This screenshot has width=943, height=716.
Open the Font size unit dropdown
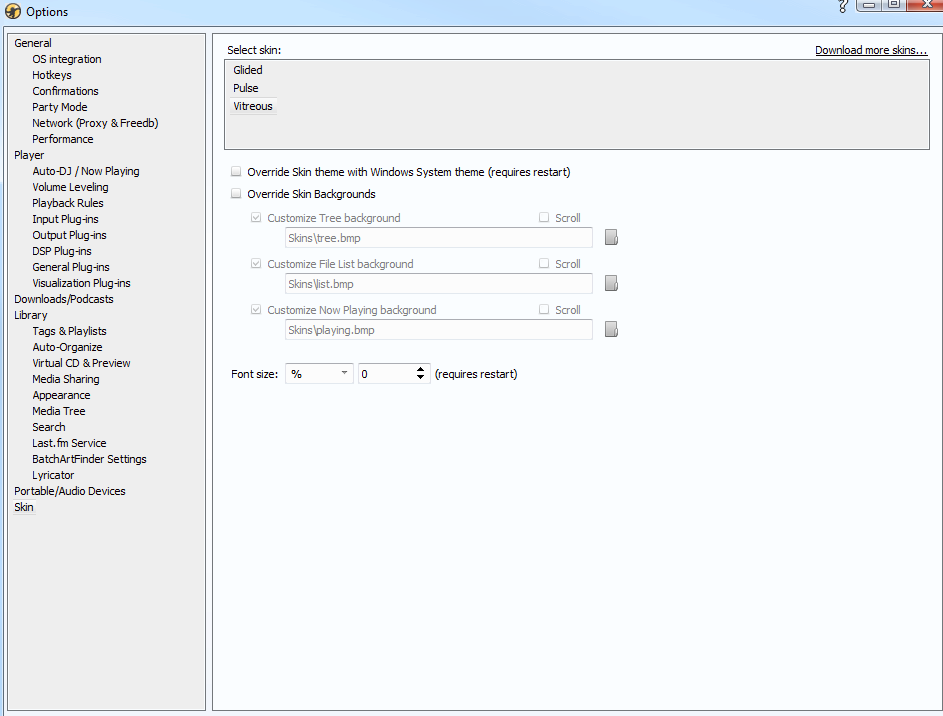[319, 374]
